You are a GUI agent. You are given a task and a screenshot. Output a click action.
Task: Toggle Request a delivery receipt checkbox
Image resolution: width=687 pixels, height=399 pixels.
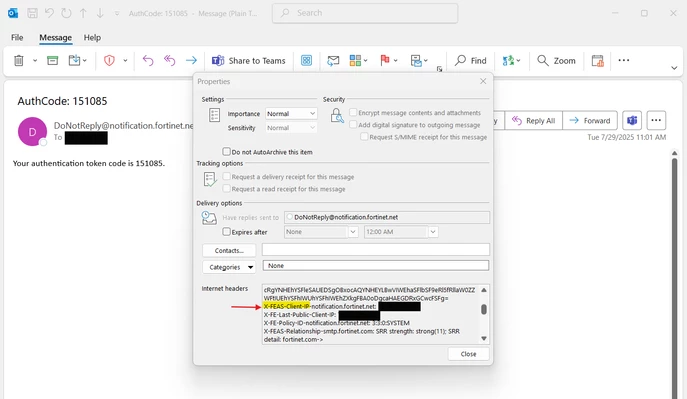tap(227, 176)
